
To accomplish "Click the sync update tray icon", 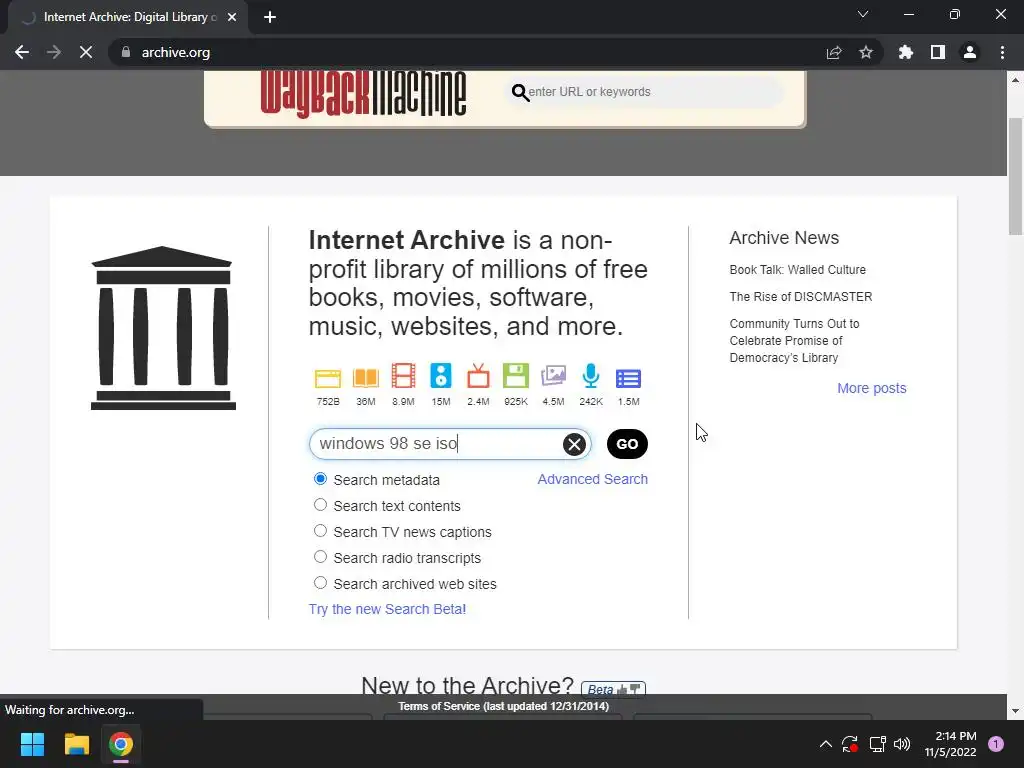I will point(850,744).
